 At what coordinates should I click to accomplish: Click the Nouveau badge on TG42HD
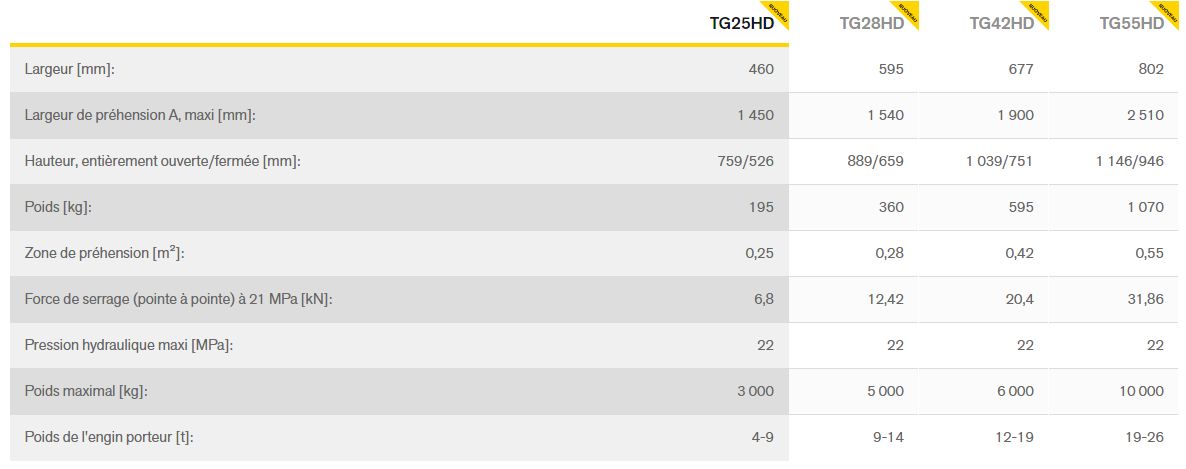coord(1039,11)
